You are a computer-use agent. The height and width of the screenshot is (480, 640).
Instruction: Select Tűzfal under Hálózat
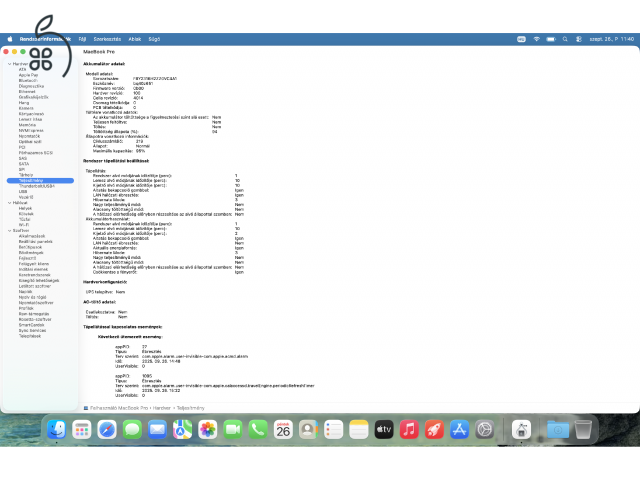click(24, 220)
